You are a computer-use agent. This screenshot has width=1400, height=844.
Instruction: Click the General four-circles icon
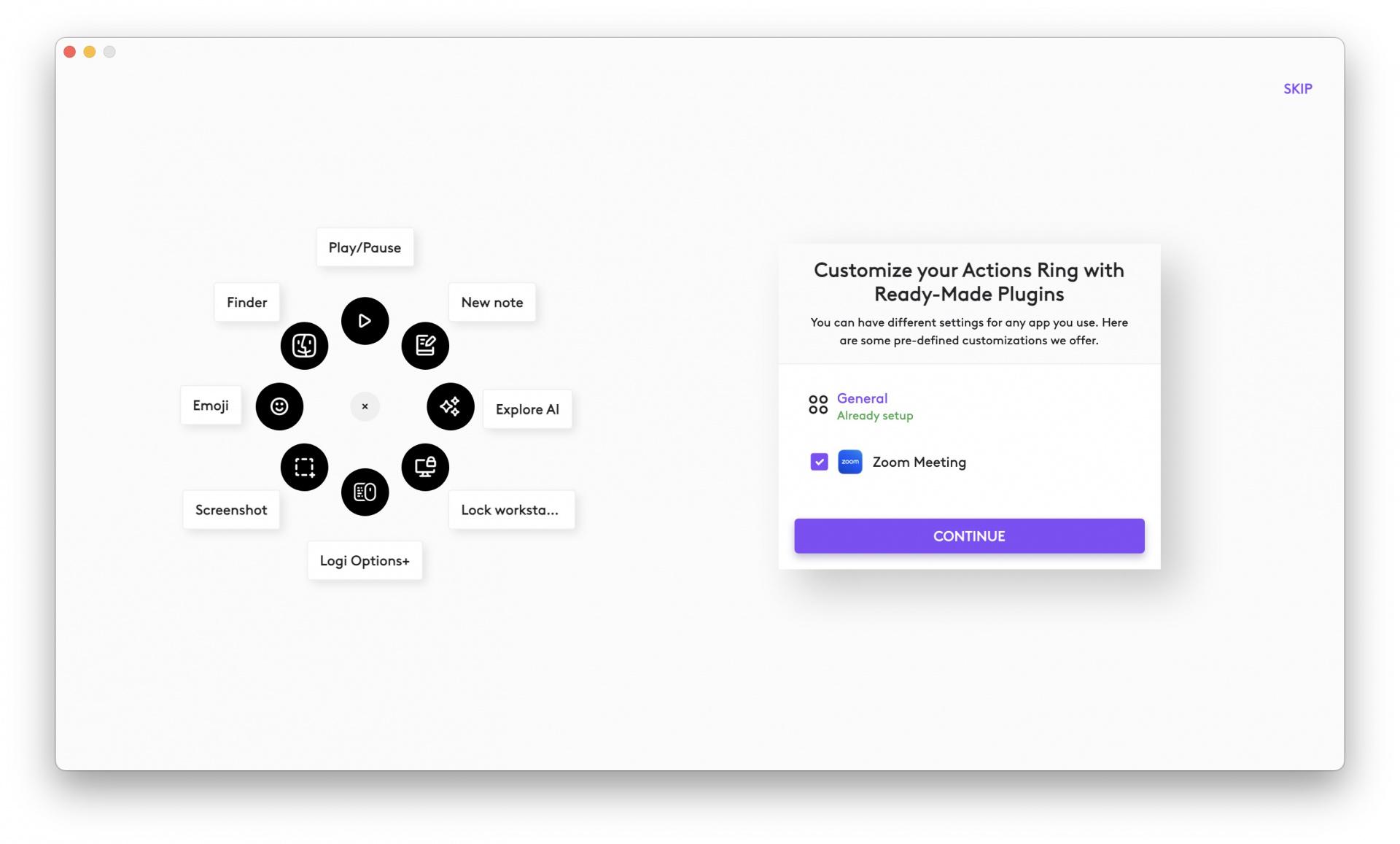(x=818, y=405)
